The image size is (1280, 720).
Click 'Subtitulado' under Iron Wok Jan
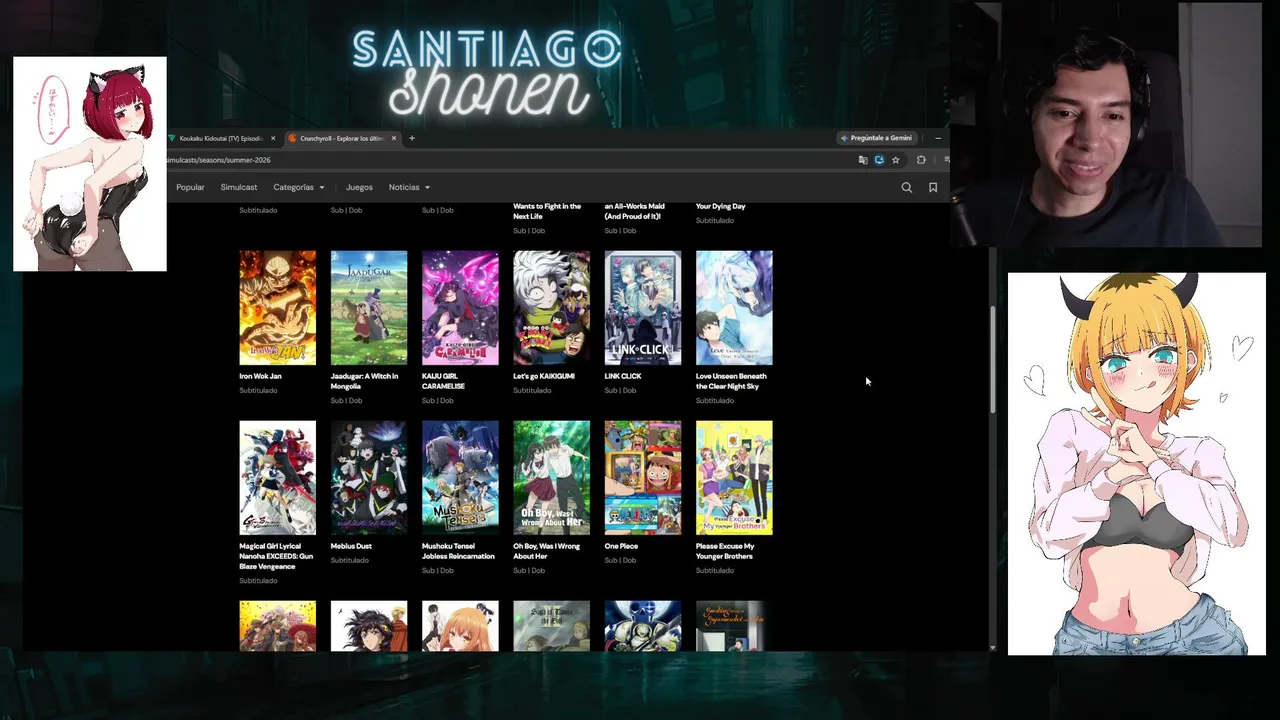[258, 390]
